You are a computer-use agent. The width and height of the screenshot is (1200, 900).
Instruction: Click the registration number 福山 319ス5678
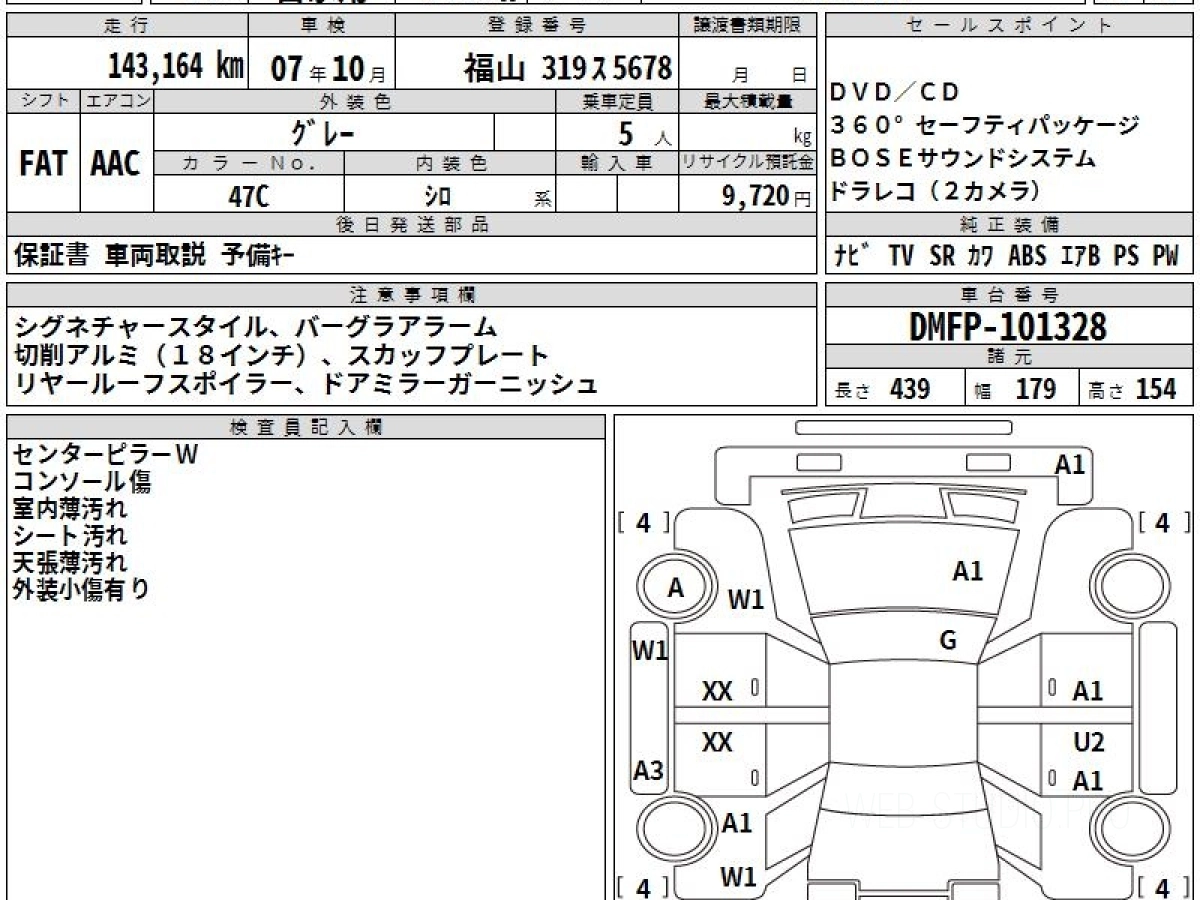point(567,68)
